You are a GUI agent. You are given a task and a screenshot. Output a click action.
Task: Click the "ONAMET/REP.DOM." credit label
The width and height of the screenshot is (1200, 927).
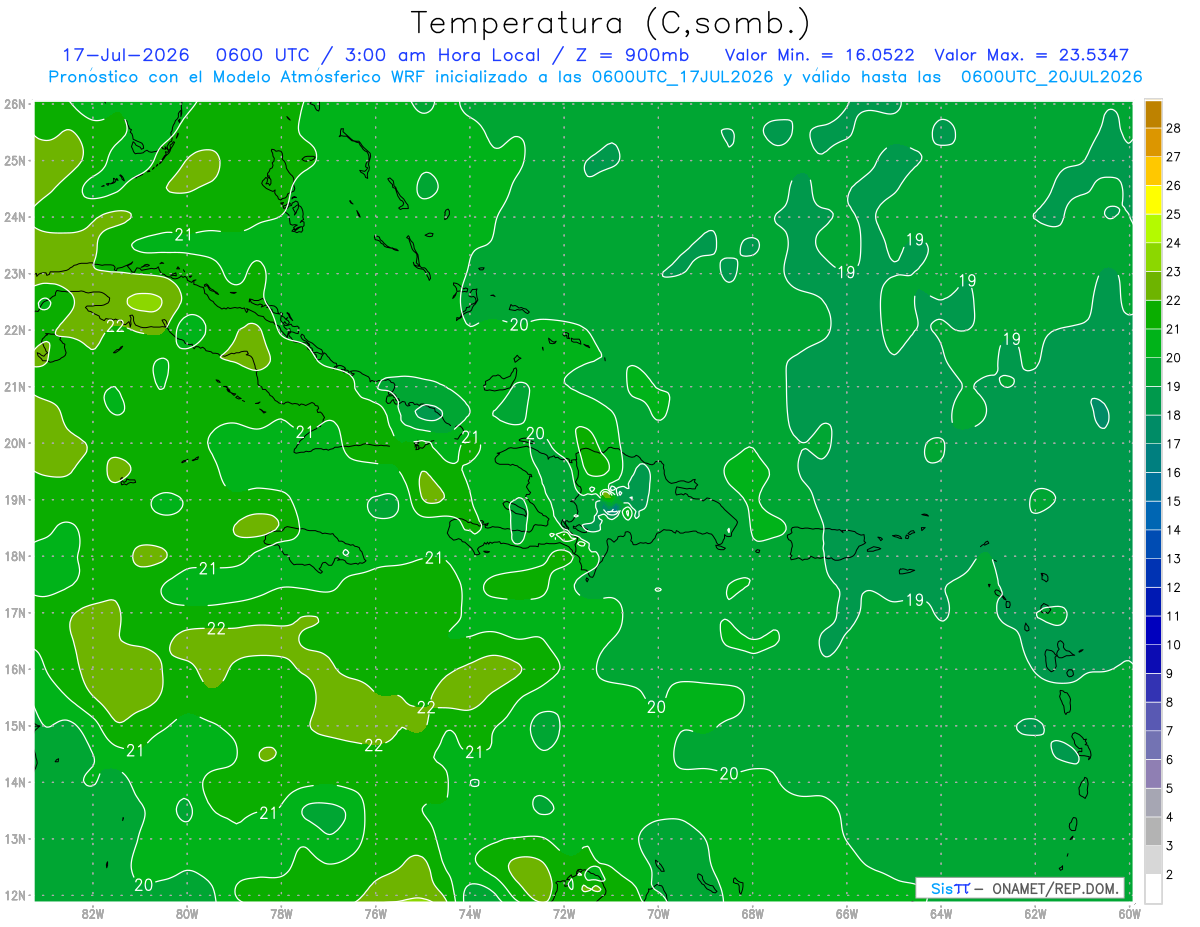pyautogui.click(x=1055, y=888)
